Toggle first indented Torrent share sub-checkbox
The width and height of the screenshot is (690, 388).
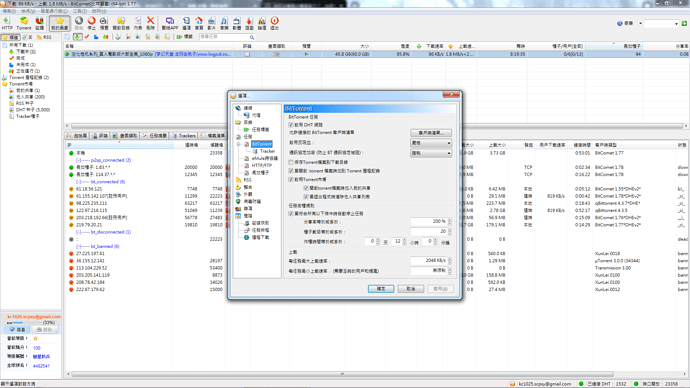click(306, 188)
